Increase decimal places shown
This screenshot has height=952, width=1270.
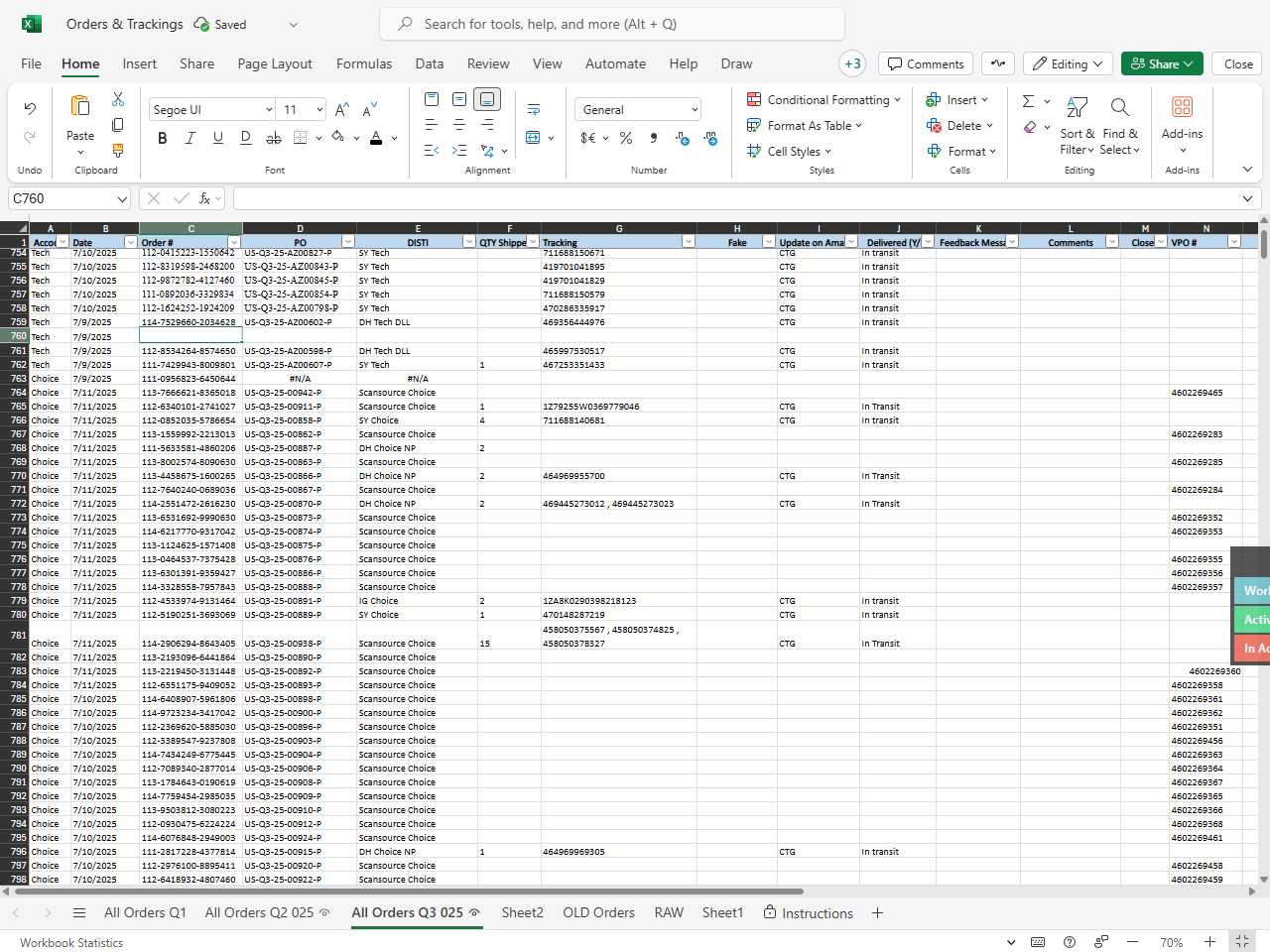683,138
